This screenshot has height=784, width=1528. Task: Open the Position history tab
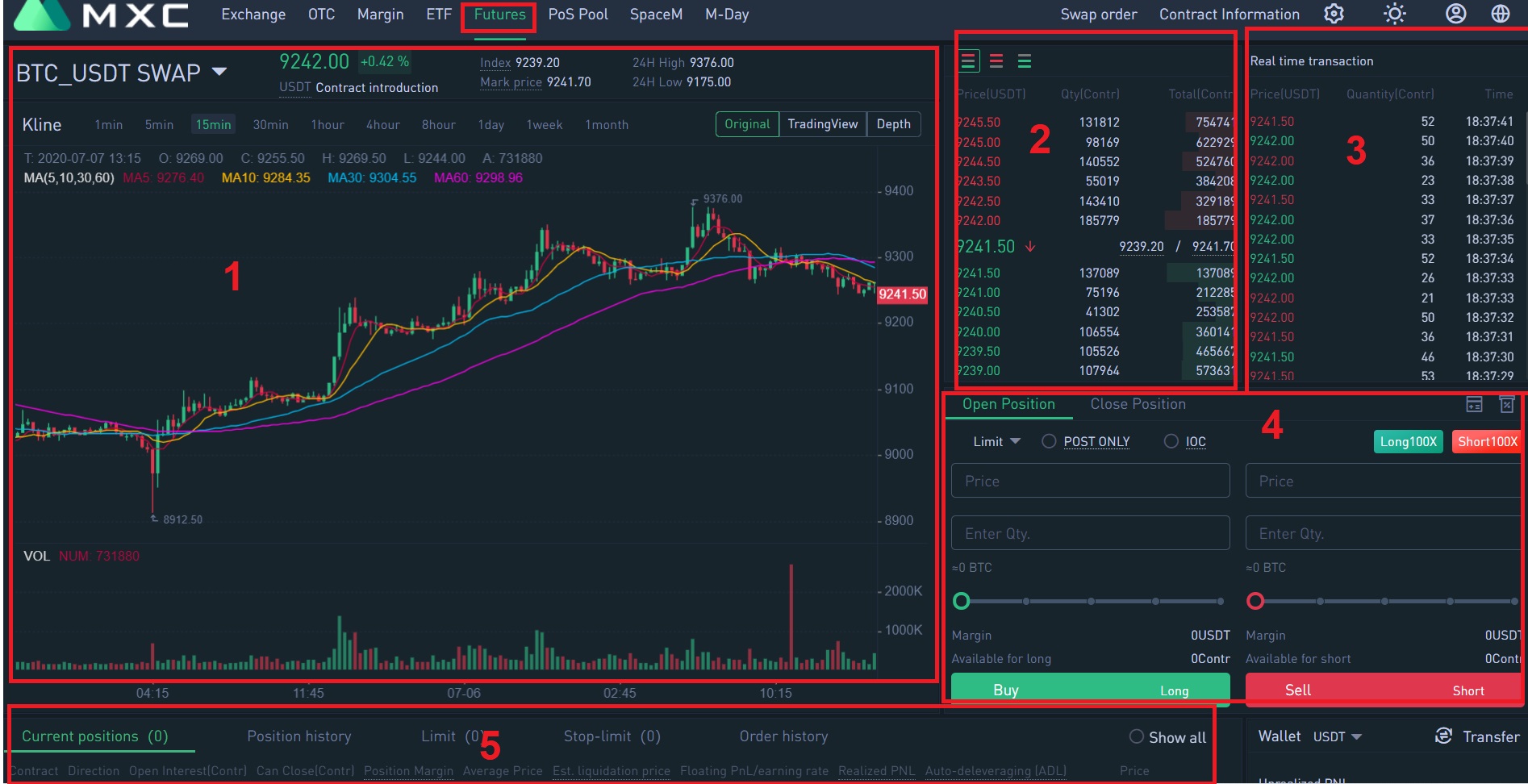[x=299, y=736]
